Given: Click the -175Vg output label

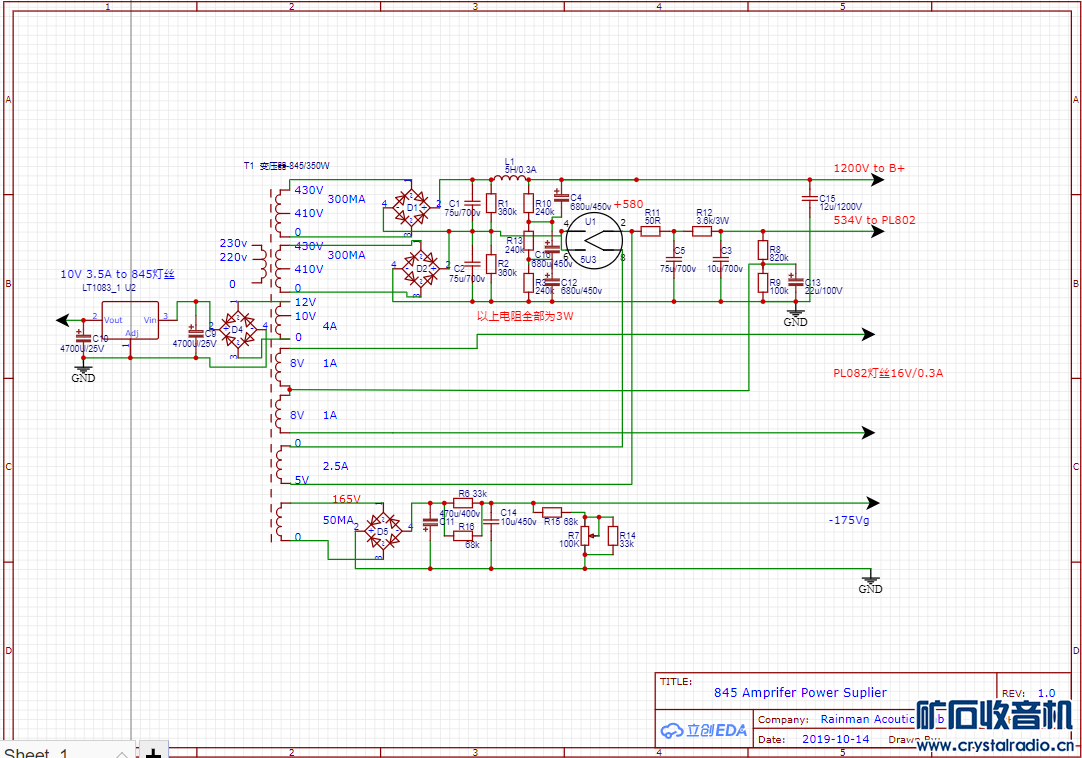Looking at the screenshot, I should [x=849, y=520].
